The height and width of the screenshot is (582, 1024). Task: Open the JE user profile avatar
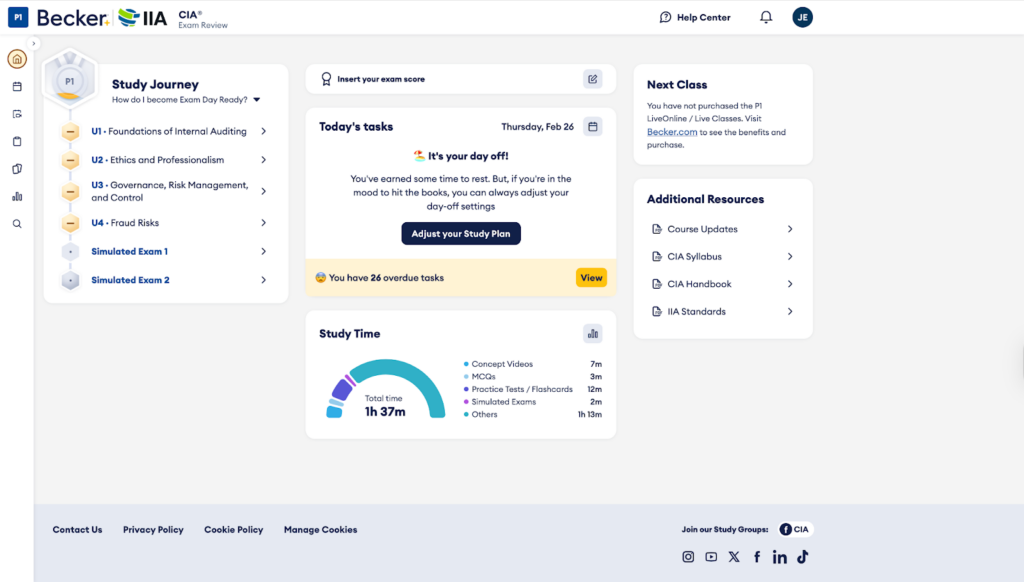coord(803,17)
